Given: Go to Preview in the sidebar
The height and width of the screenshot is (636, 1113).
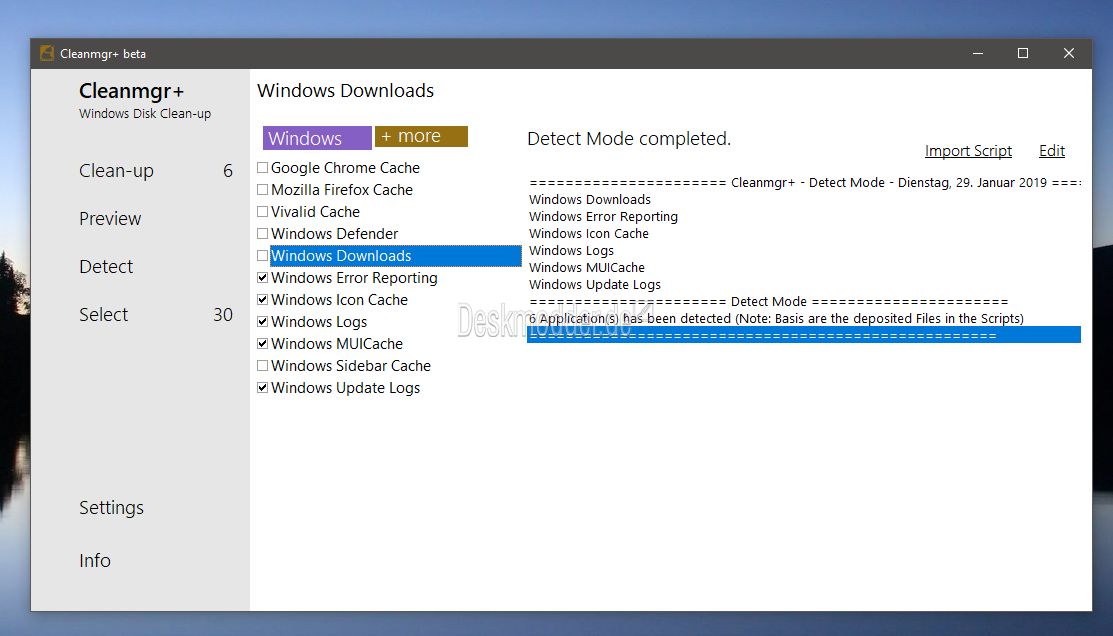Looking at the screenshot, I should (x=110, y=219).
